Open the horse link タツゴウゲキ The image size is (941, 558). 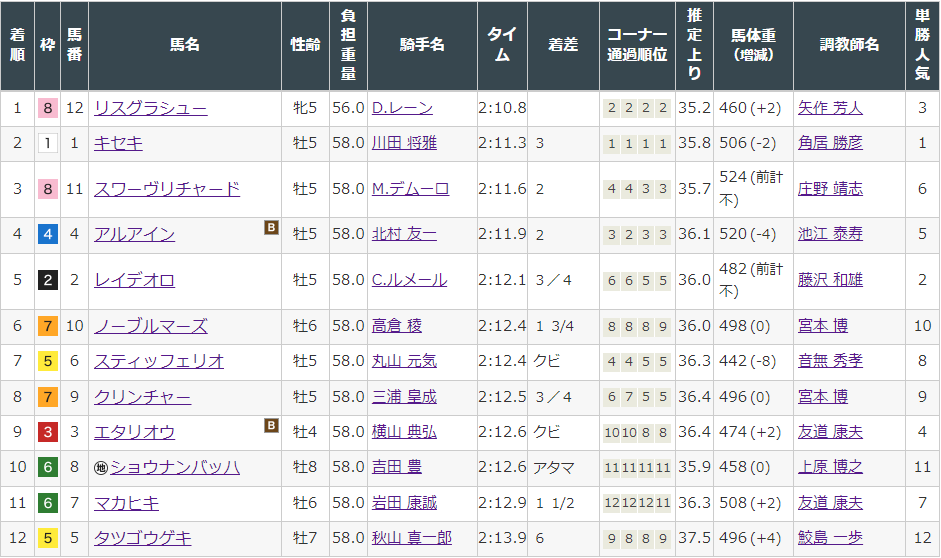[x=142, y=538]
